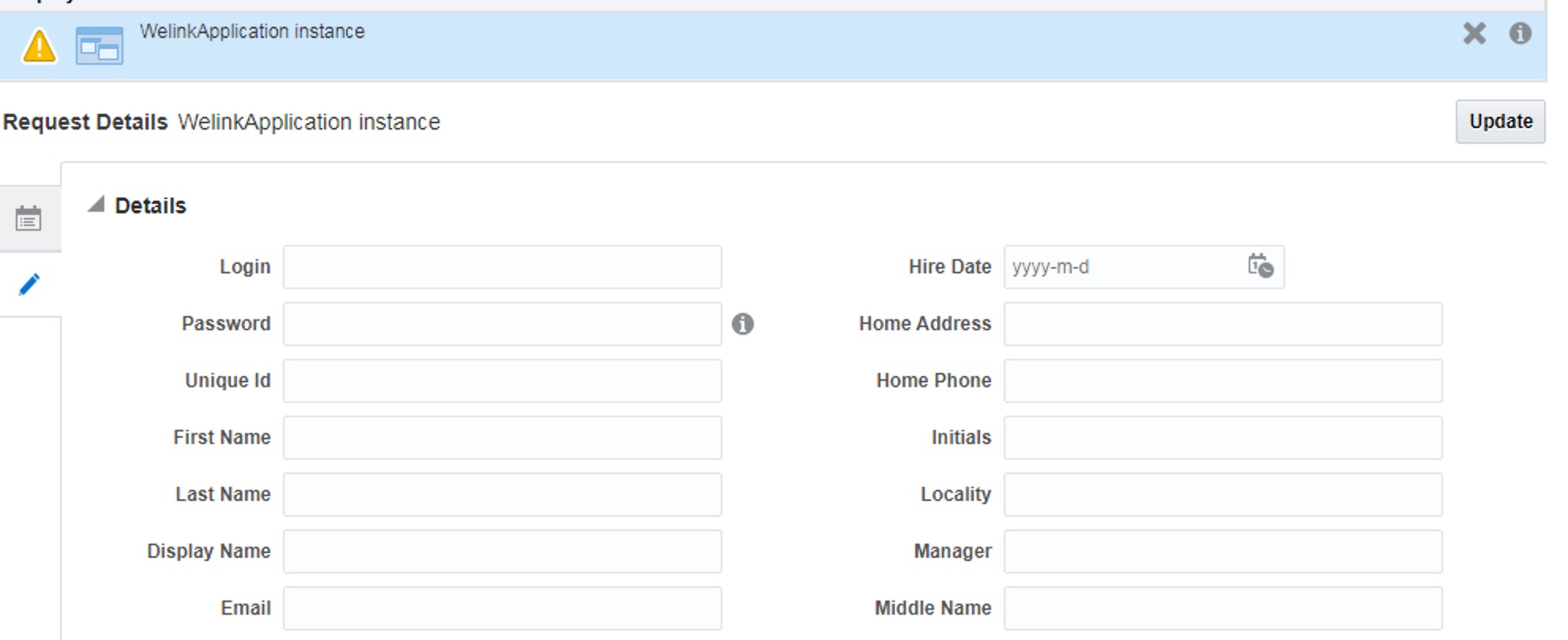This screenshot has height=640, width=1568.
Task: Focus the Unique Id field
Action: [x=503, y=381]
